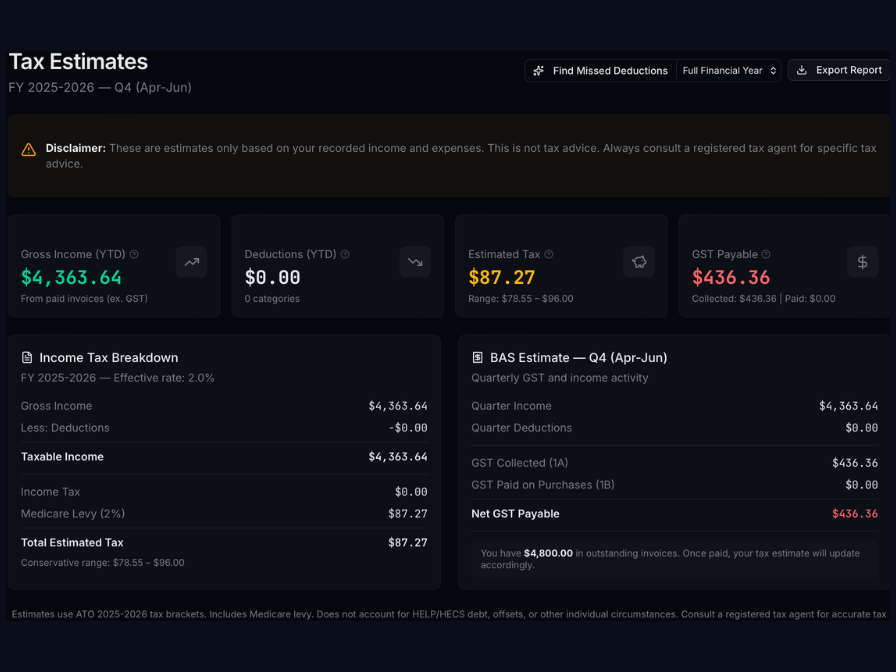The width and height of the screenshot is (896, 672).
Task: Click the $4,800.00 outstanding invoices notice
Action: pyautogui.click(x=675, y=559)
